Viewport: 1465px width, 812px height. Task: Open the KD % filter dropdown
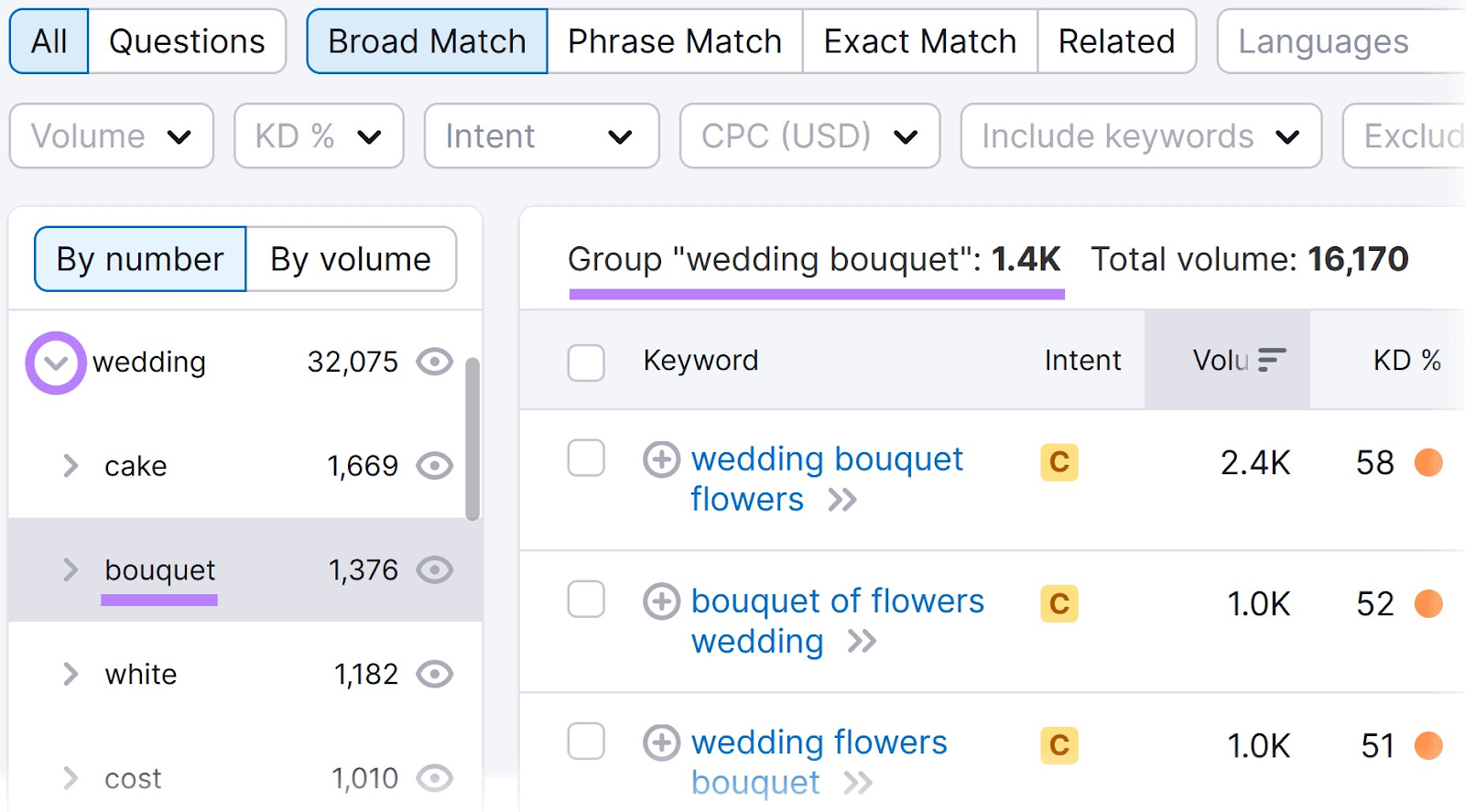(319, 136)
